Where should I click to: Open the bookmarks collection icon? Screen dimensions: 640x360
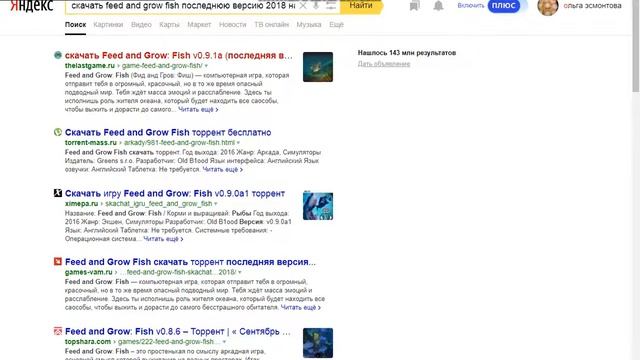point(414,6)
